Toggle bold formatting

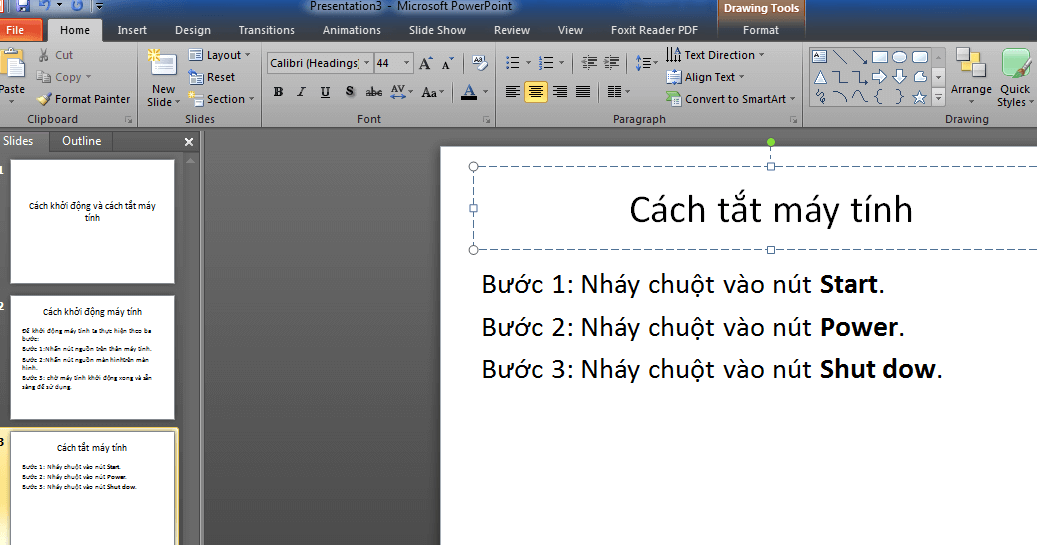coord(278,92)
